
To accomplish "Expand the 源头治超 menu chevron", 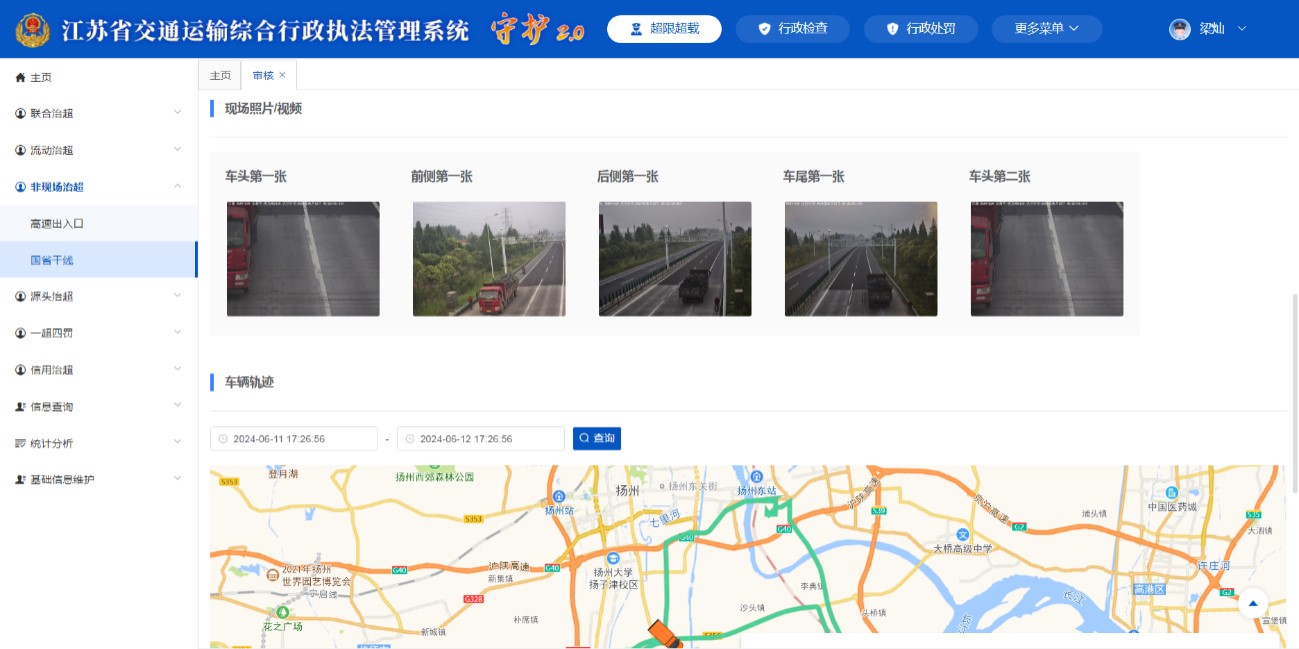I will pyautogui.click(x=177, y=296).
